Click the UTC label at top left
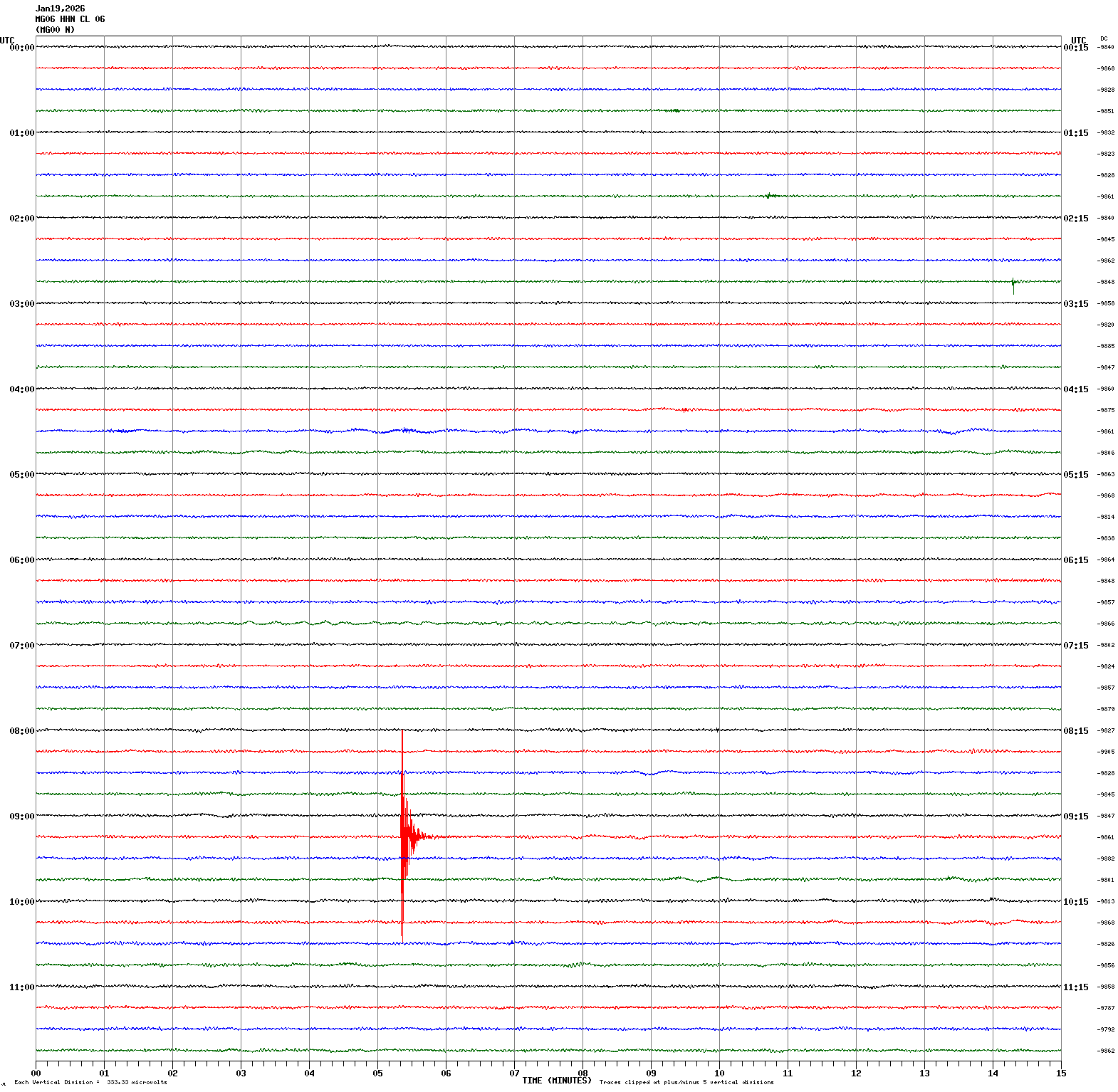 pyautogui.click(x=7, y=41)
